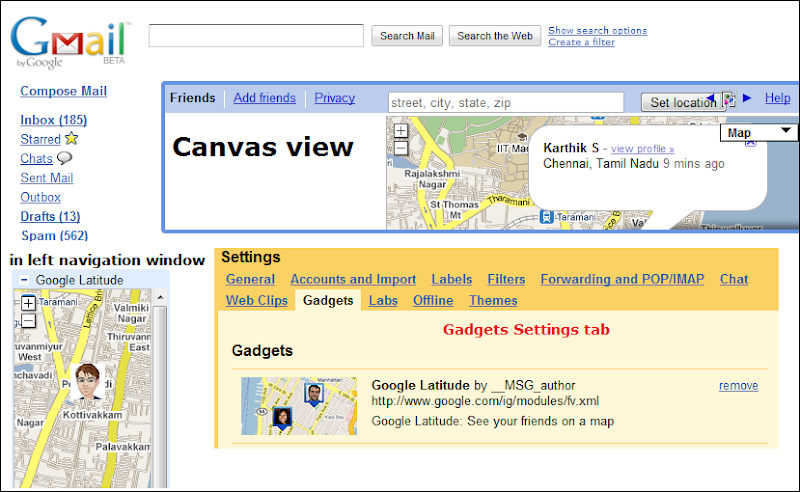Image resolution: width=800 pixels, height=492 pixels.
Task: Open the Help link in Latitude canvas
Action: click(778, 98)
